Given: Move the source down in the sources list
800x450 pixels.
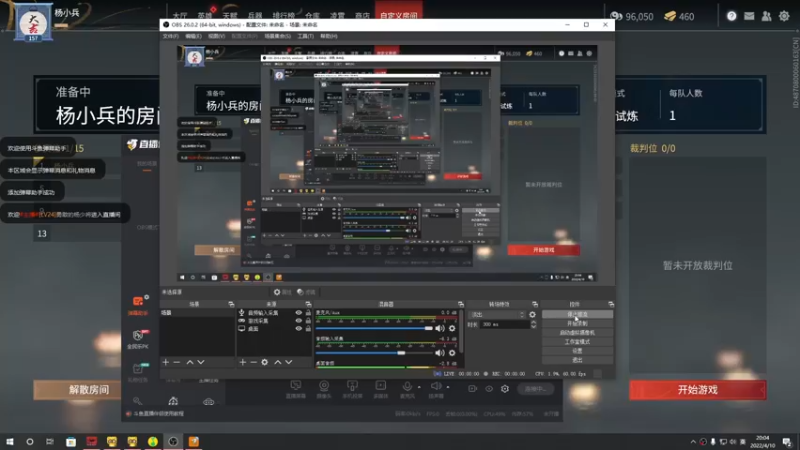Looking at the screenshot, I should point(289,362).
